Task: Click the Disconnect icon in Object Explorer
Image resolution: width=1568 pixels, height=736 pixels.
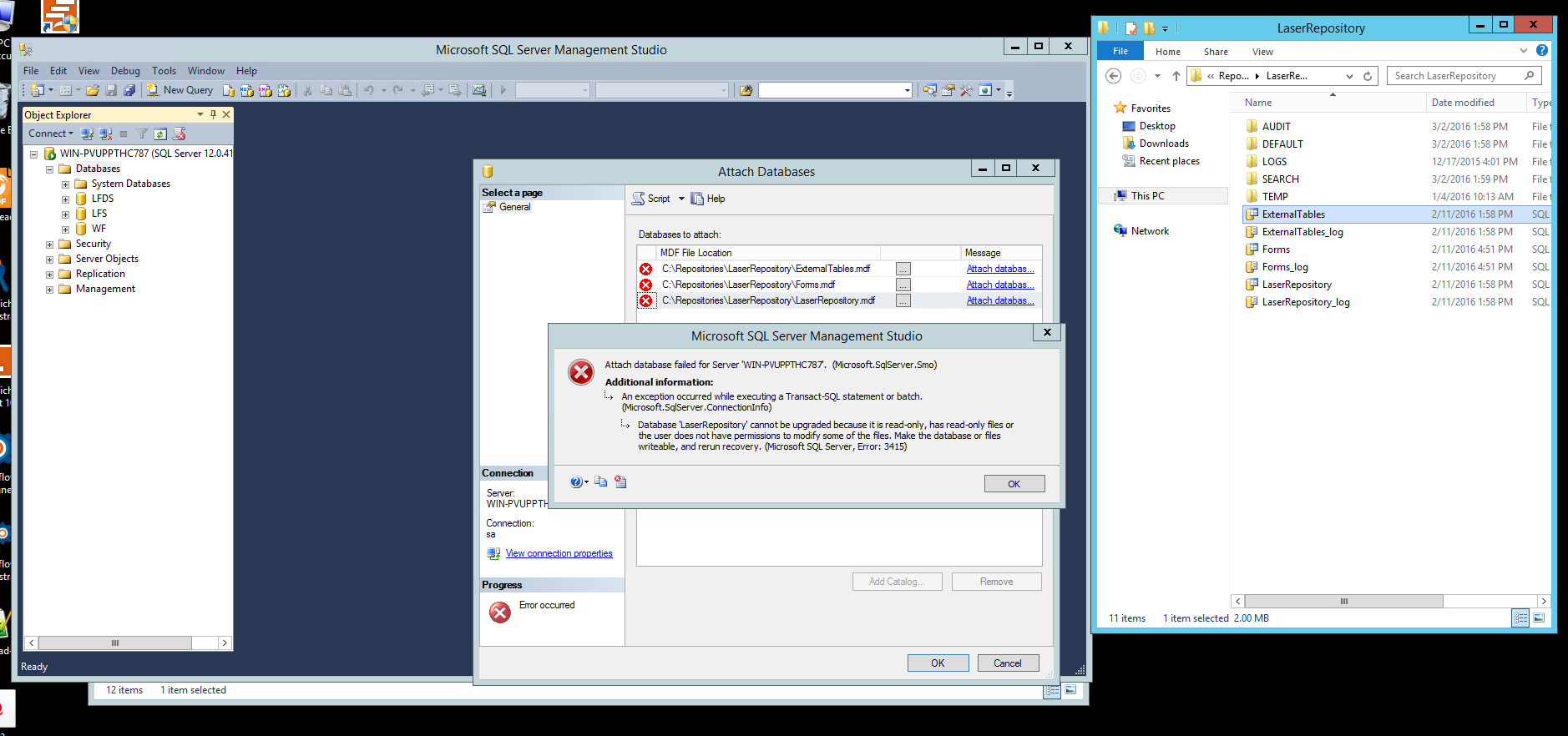Action: coord(105,134)
